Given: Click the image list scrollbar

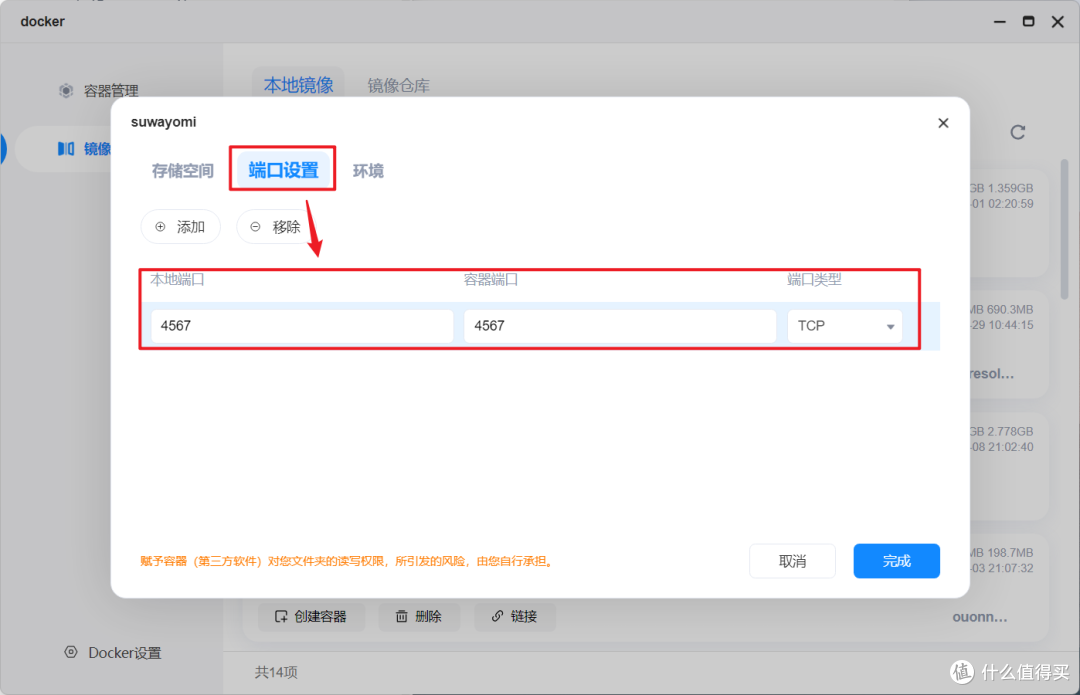Looking at the screenshot, I should 1064,229.
